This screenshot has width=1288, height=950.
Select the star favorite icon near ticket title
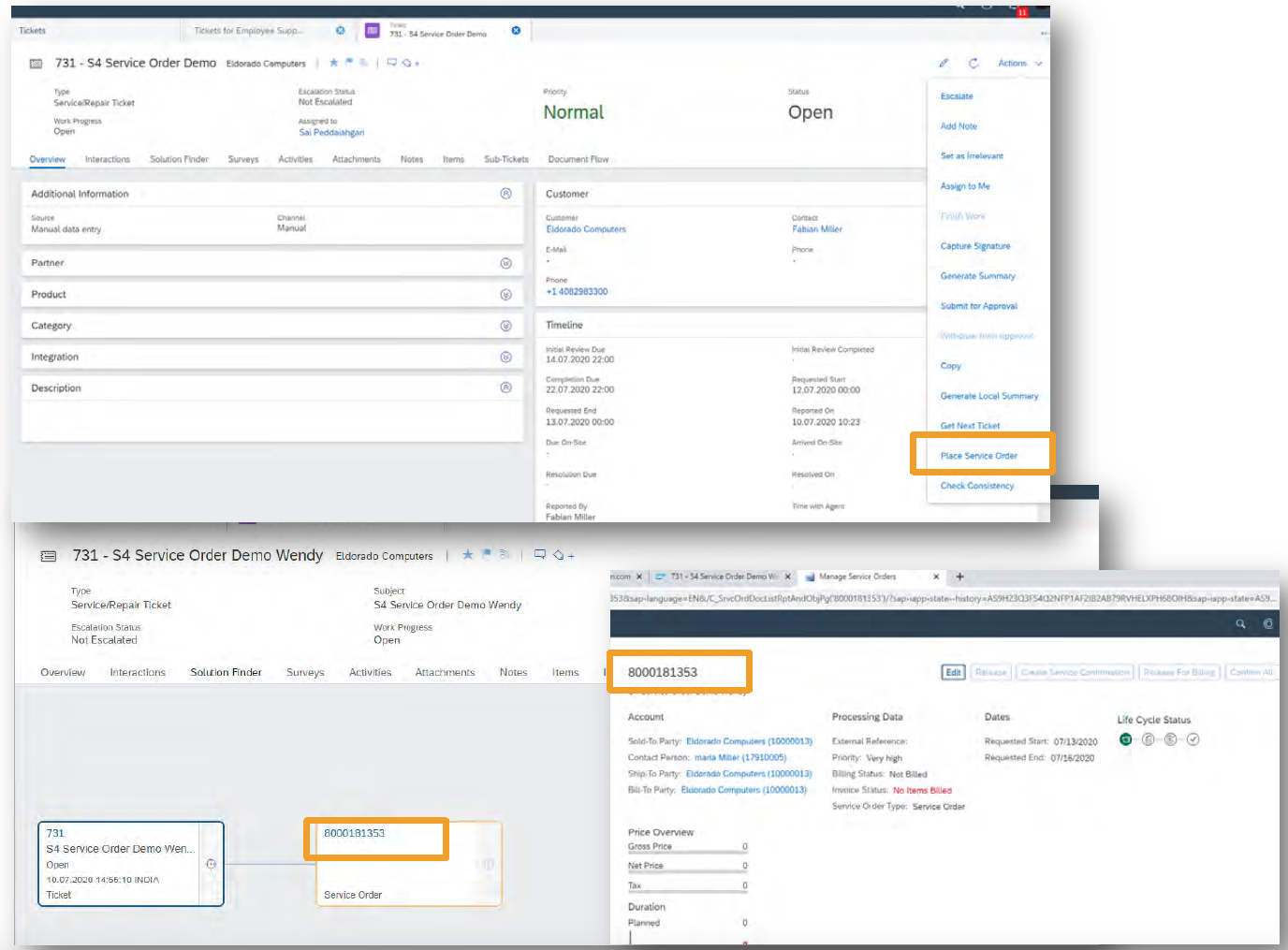click(334, 63)
